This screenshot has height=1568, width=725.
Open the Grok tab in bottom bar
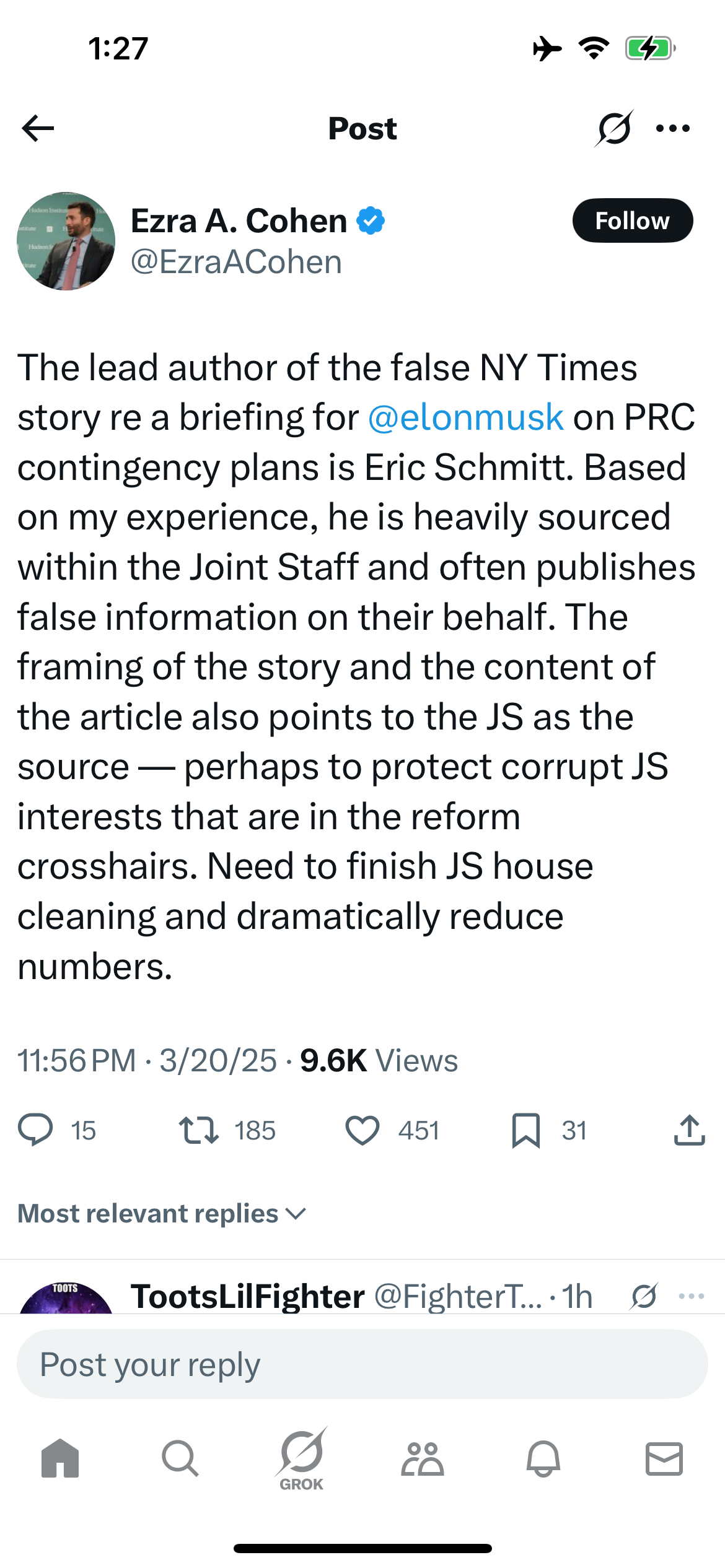point(301,1458)
